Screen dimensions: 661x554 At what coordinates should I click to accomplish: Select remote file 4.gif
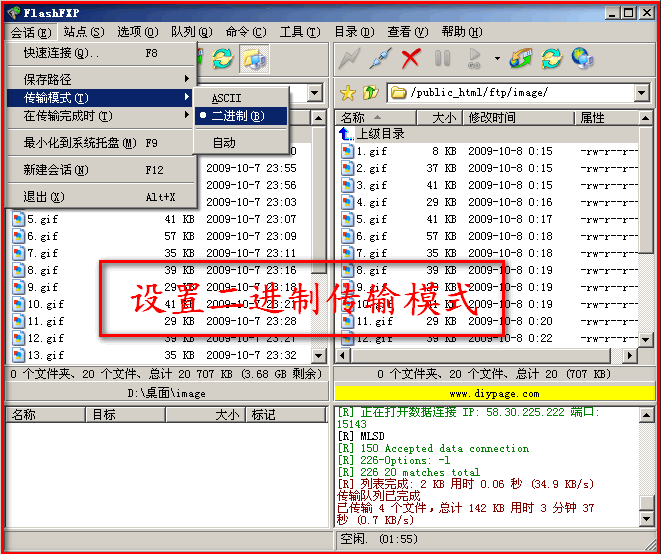[x=364, y=202]
